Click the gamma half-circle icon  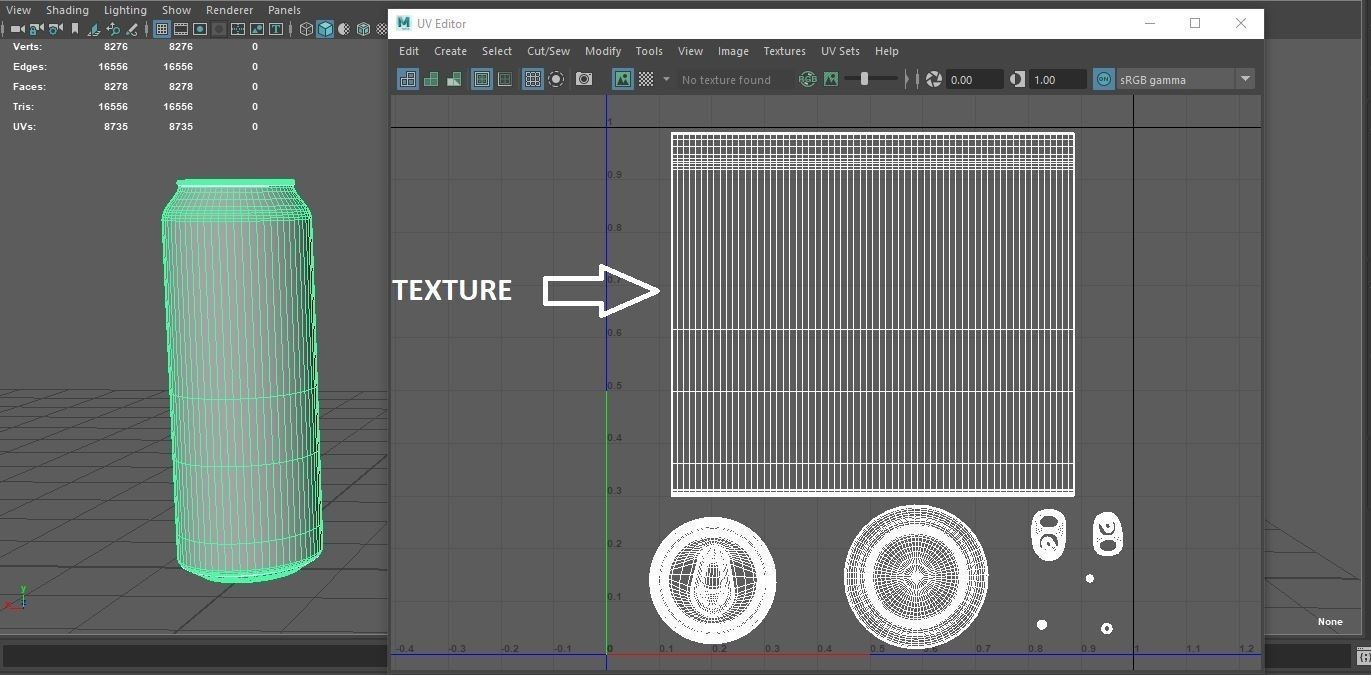(x=1017, y=79)
